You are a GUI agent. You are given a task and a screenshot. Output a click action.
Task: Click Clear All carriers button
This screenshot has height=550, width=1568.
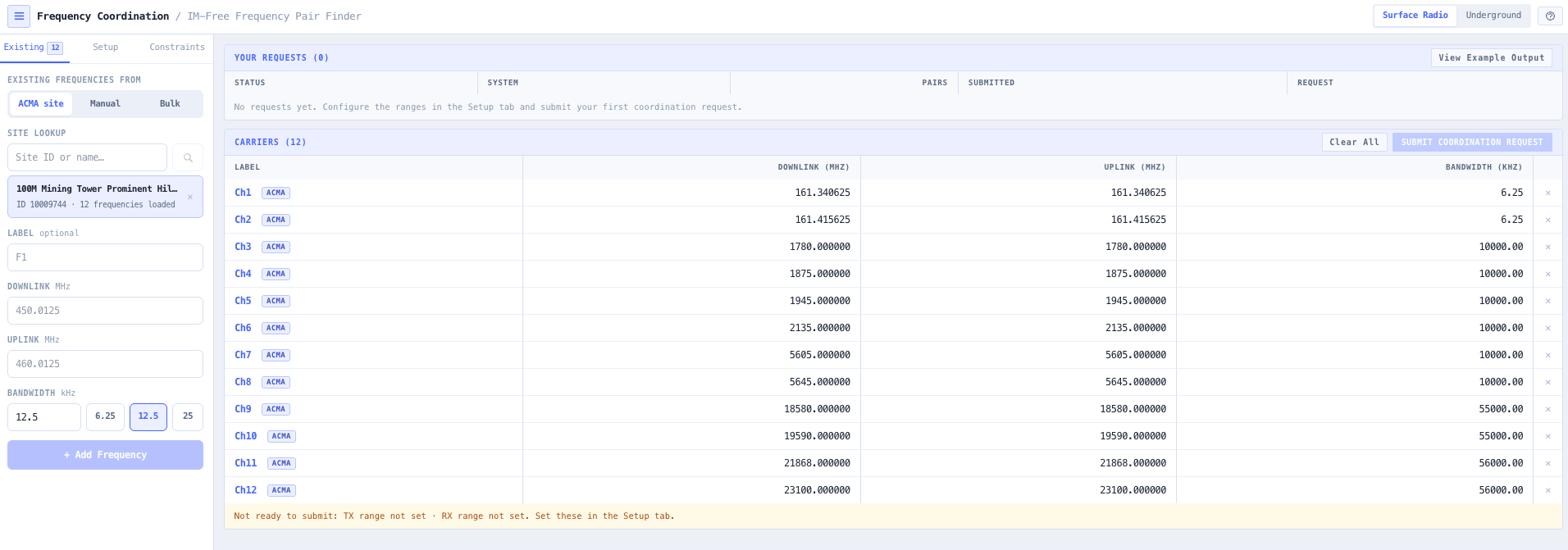click(1354, 143)
